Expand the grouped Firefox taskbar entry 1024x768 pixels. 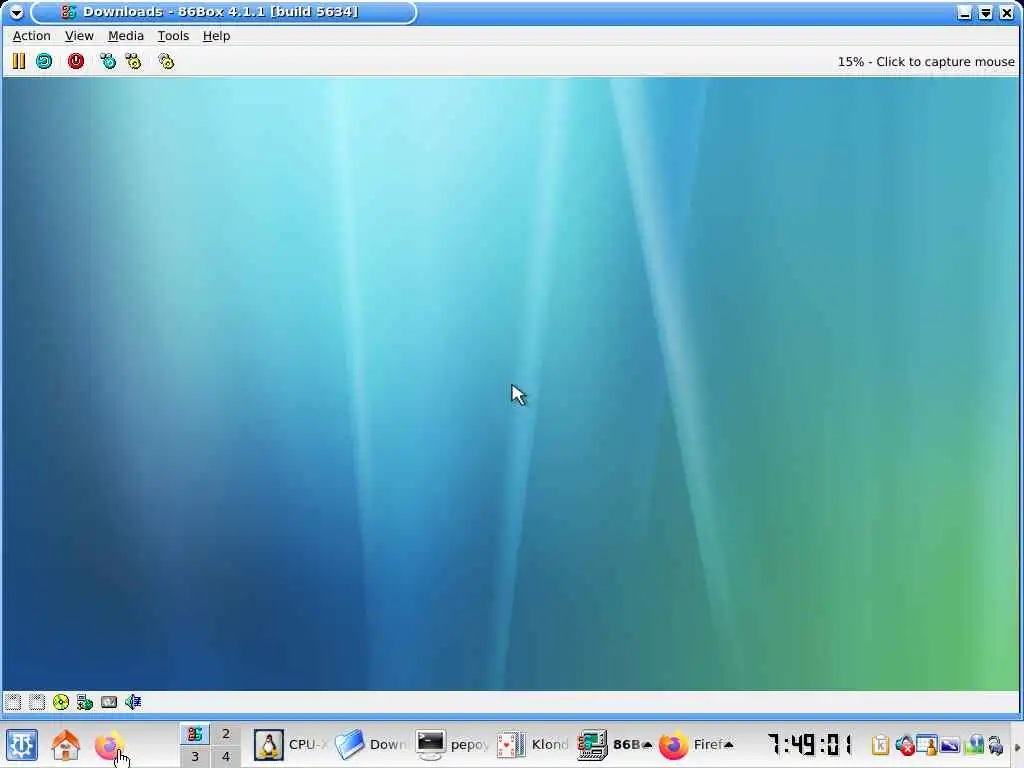[x=696, y=745]
